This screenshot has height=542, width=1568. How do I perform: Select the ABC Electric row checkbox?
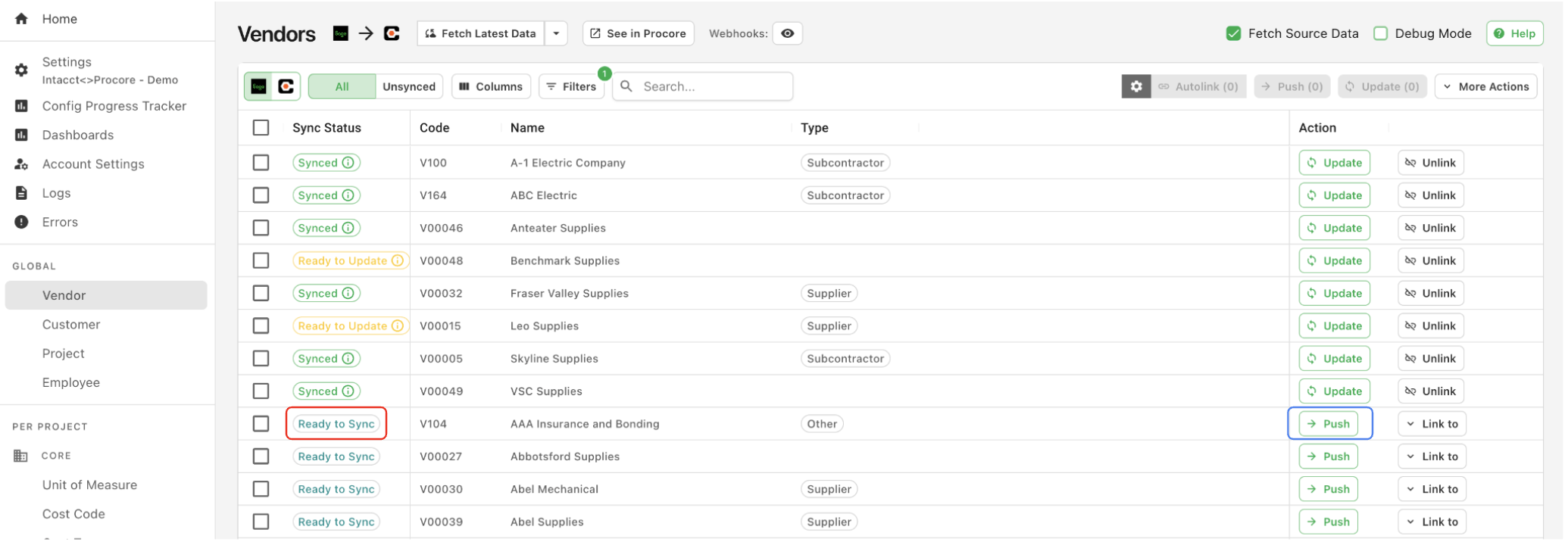coord(261,195)
